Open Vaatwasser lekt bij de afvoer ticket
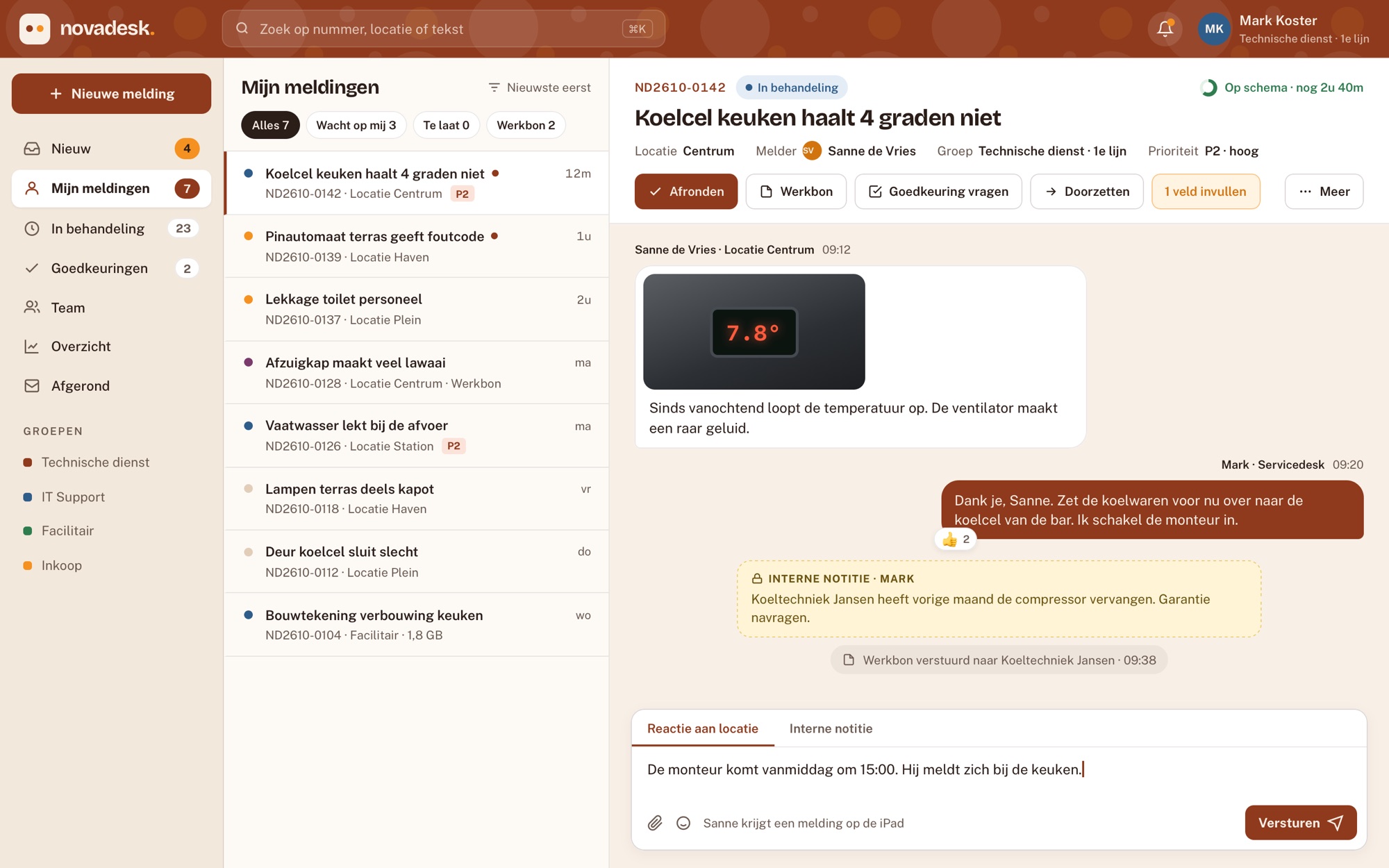The width and height of the screenshot is (1389, 868). point(417,435)
